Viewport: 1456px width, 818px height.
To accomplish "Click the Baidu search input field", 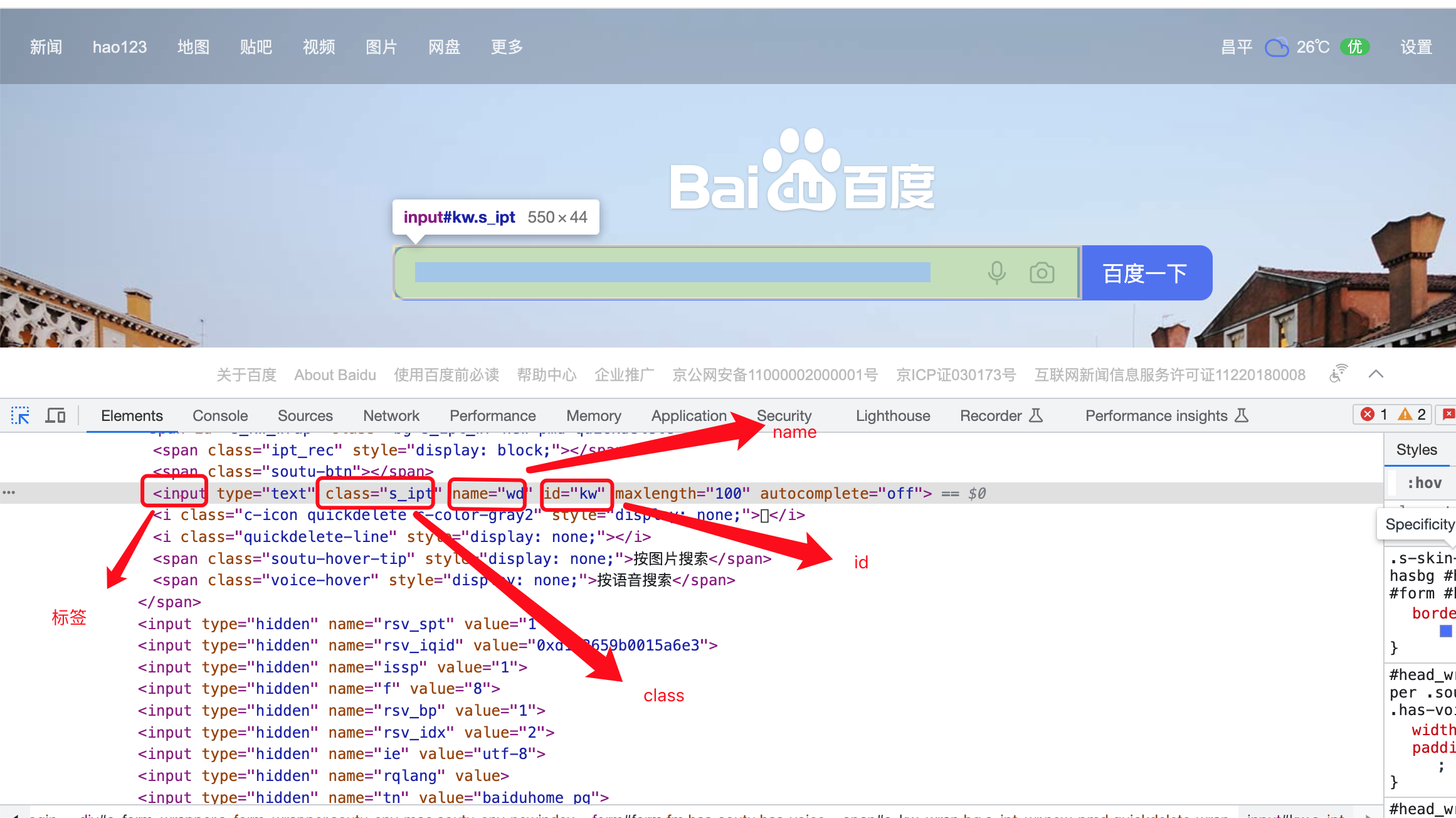I will pos(672,273).
